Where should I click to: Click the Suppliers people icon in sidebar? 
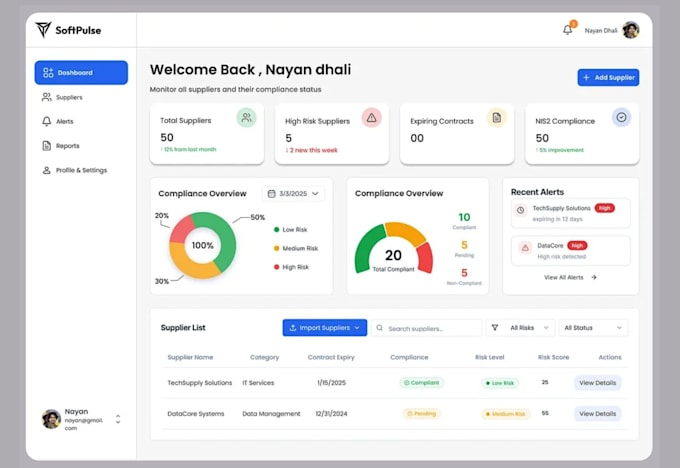pyautogui.click(x=46, y=97)
